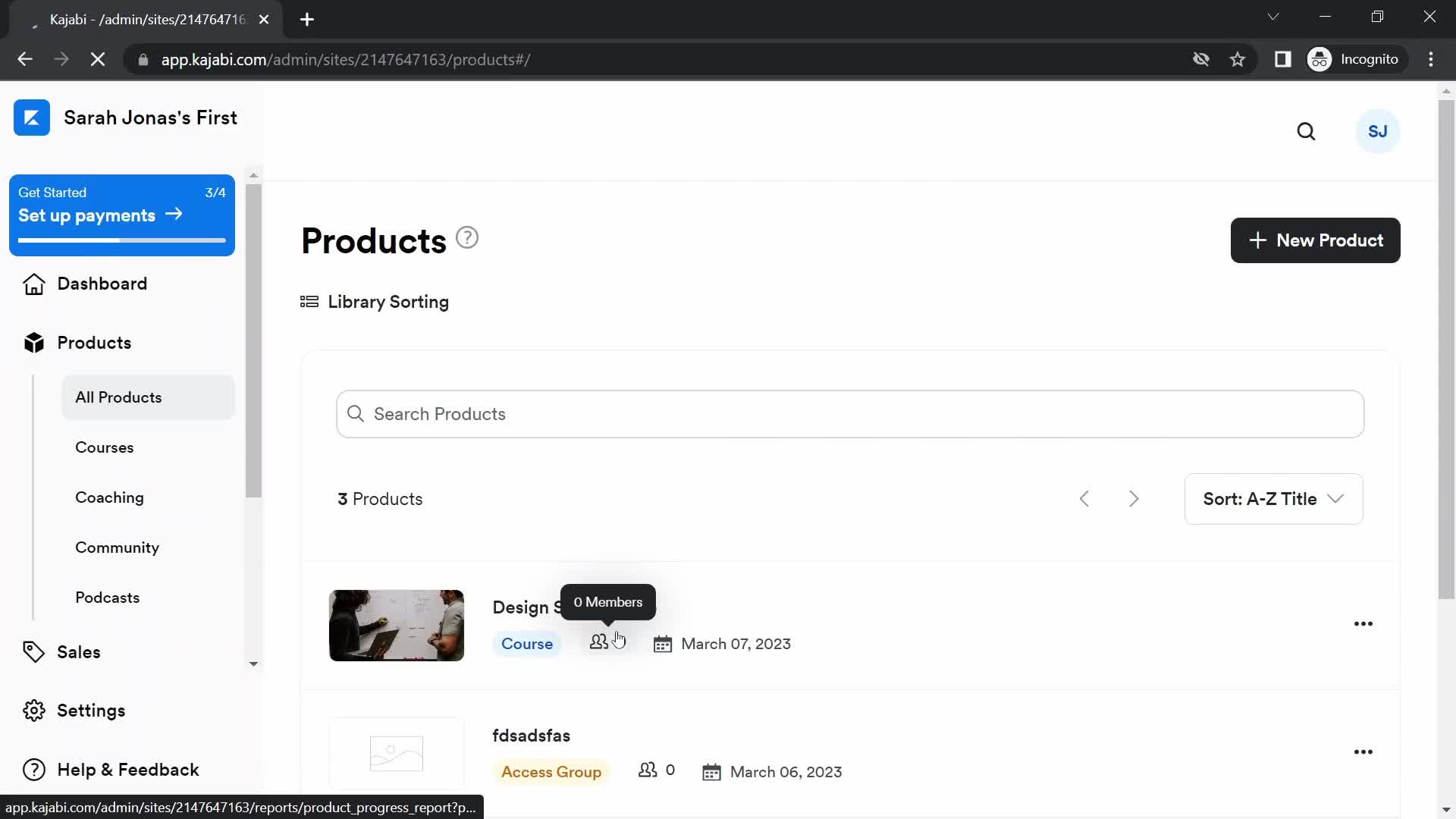This screenshot has width=1456, height=819.
Task: Click the Settings gear icon
Action: point(33,710)
